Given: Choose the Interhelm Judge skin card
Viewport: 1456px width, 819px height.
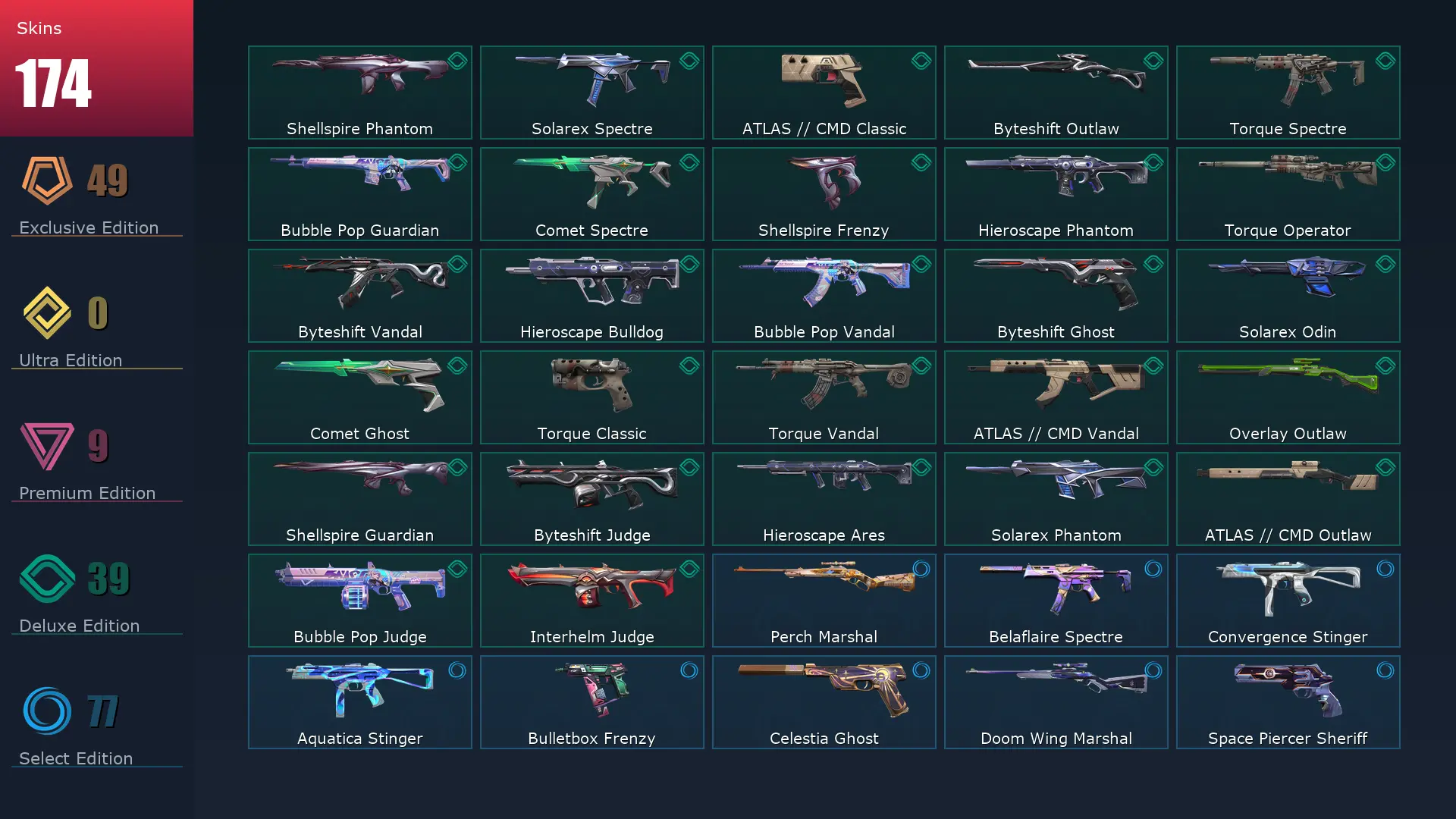Looking at the screenshot, I should click(x=592, y=601).
